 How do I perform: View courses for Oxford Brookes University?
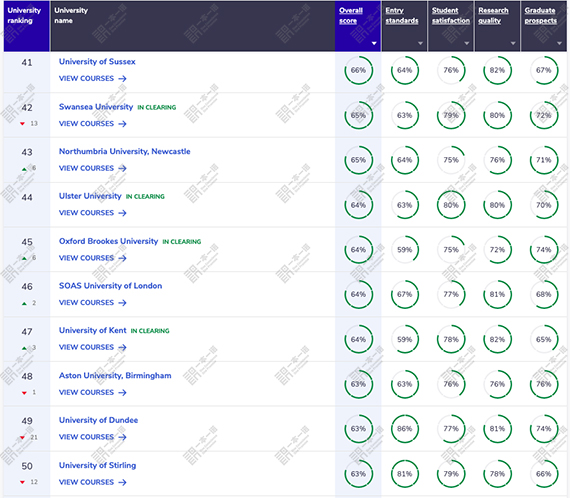tap(92, 258)
